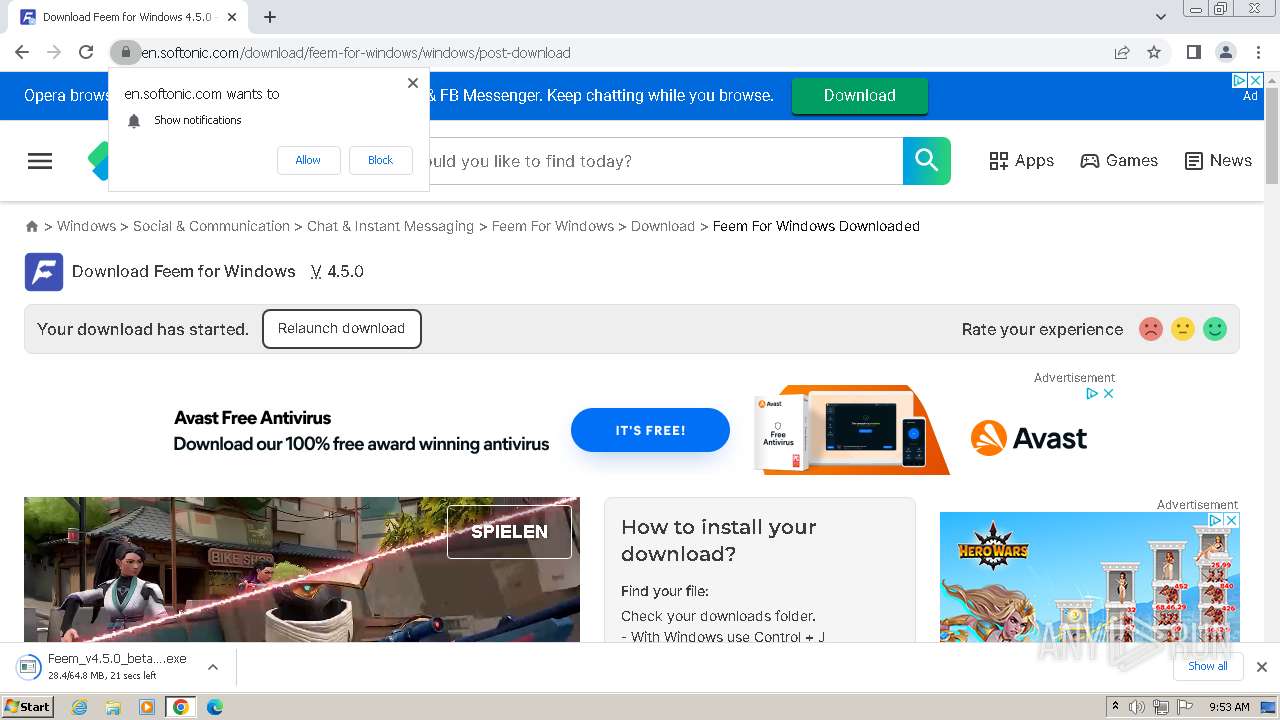Open a new tab with the plus button
1280x720 pixels.
click(x=270, y=17)
